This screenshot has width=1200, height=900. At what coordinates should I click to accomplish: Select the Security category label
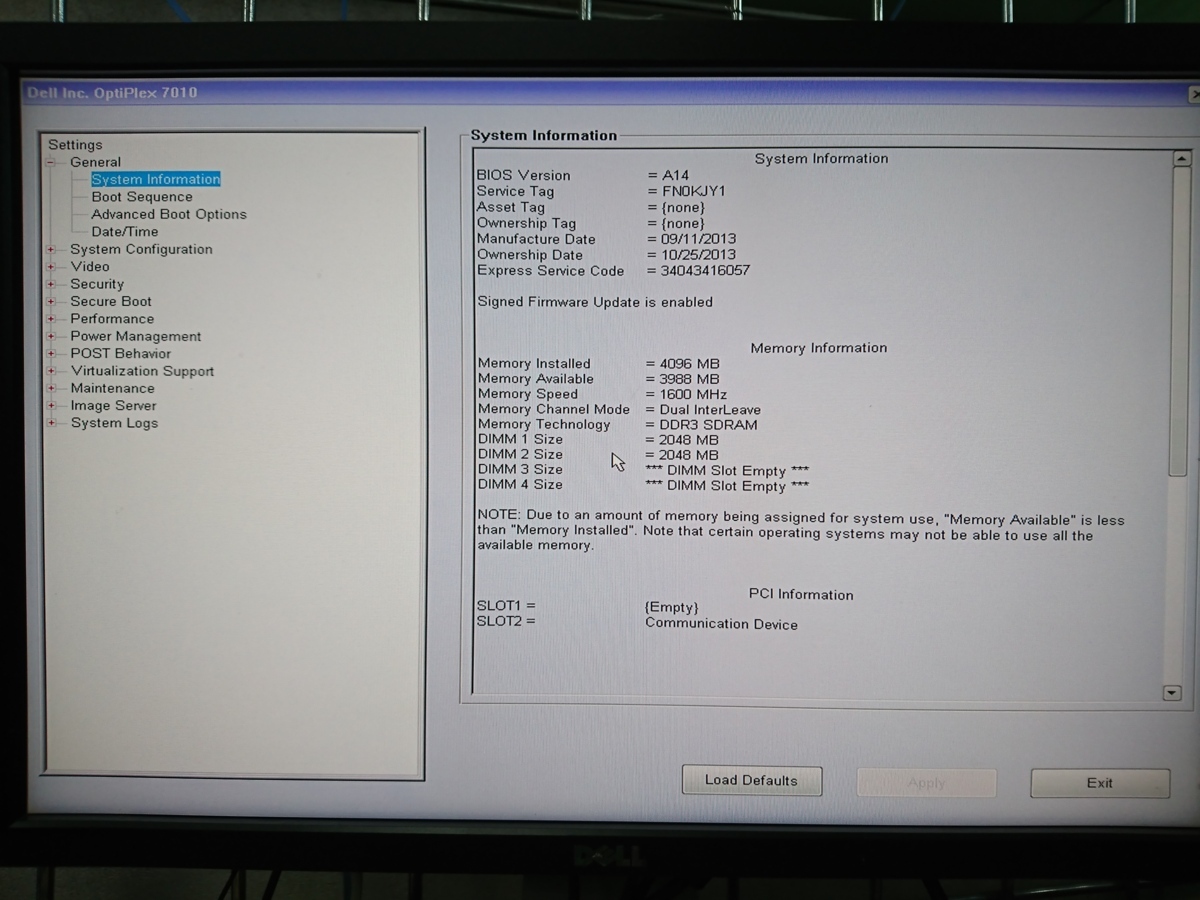97,284
